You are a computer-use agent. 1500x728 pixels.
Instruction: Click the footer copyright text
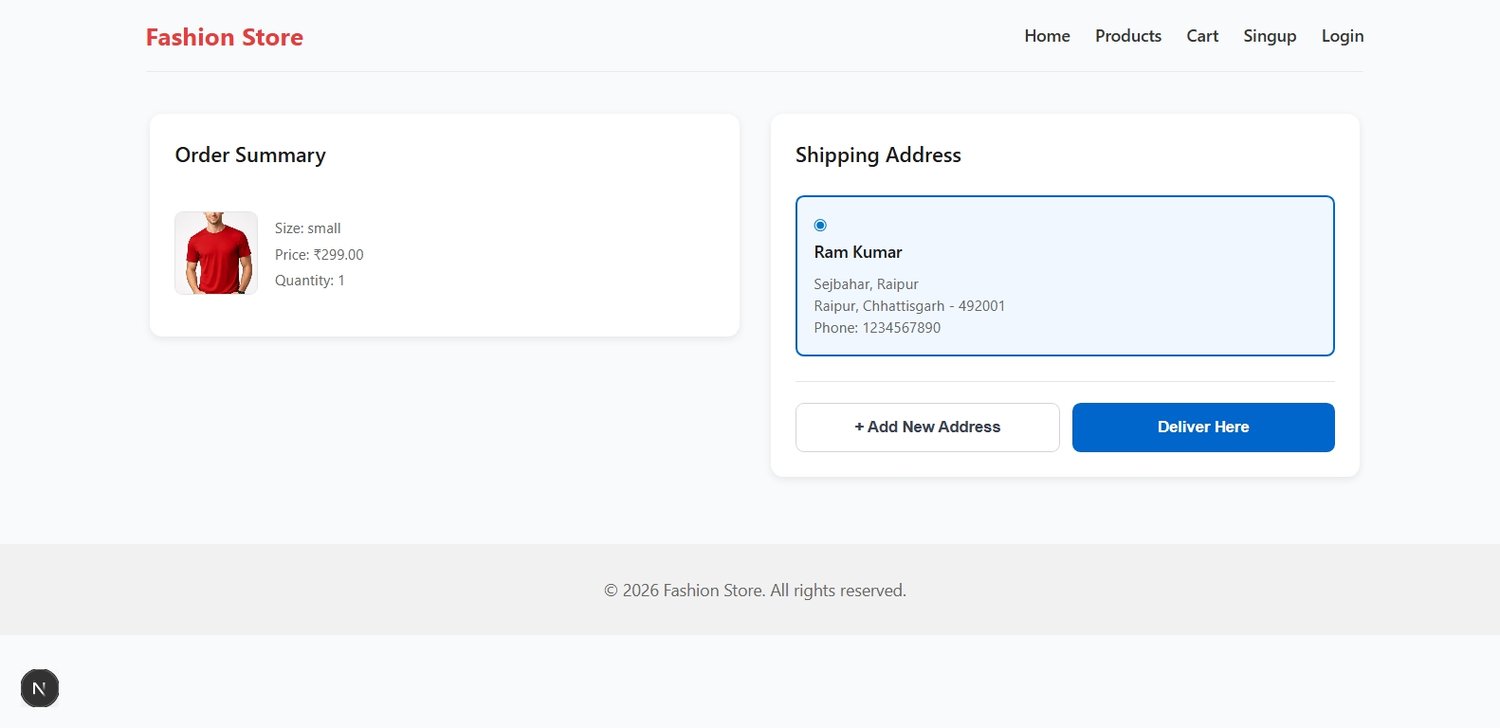pos(755,590)
